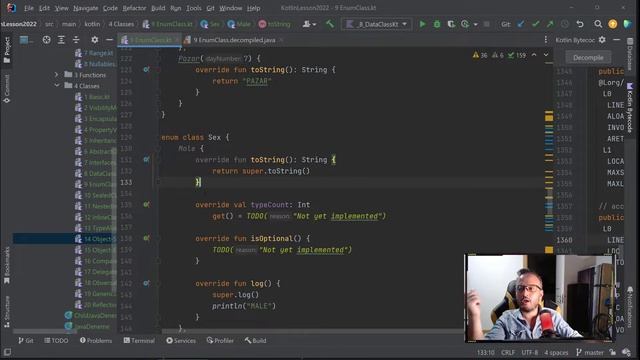640x360 pixels.
Task: Open Project panel settings gear
Action: pos(95,40)
